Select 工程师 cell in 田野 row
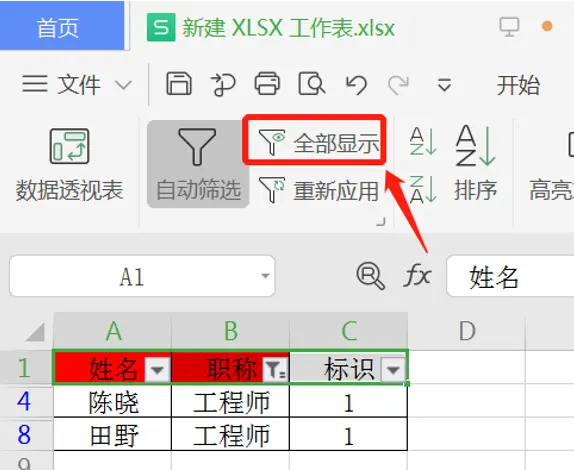The width and height of the screenshot is (574, 470). point(230,434)
